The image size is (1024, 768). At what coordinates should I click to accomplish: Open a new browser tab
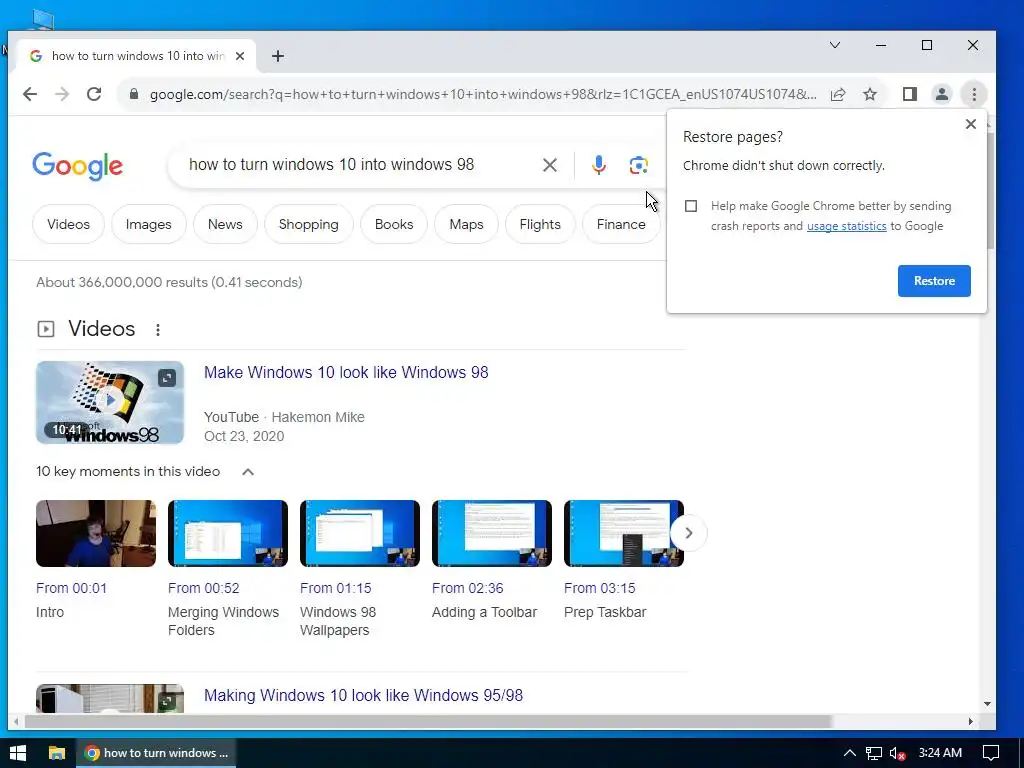point(278,56)
